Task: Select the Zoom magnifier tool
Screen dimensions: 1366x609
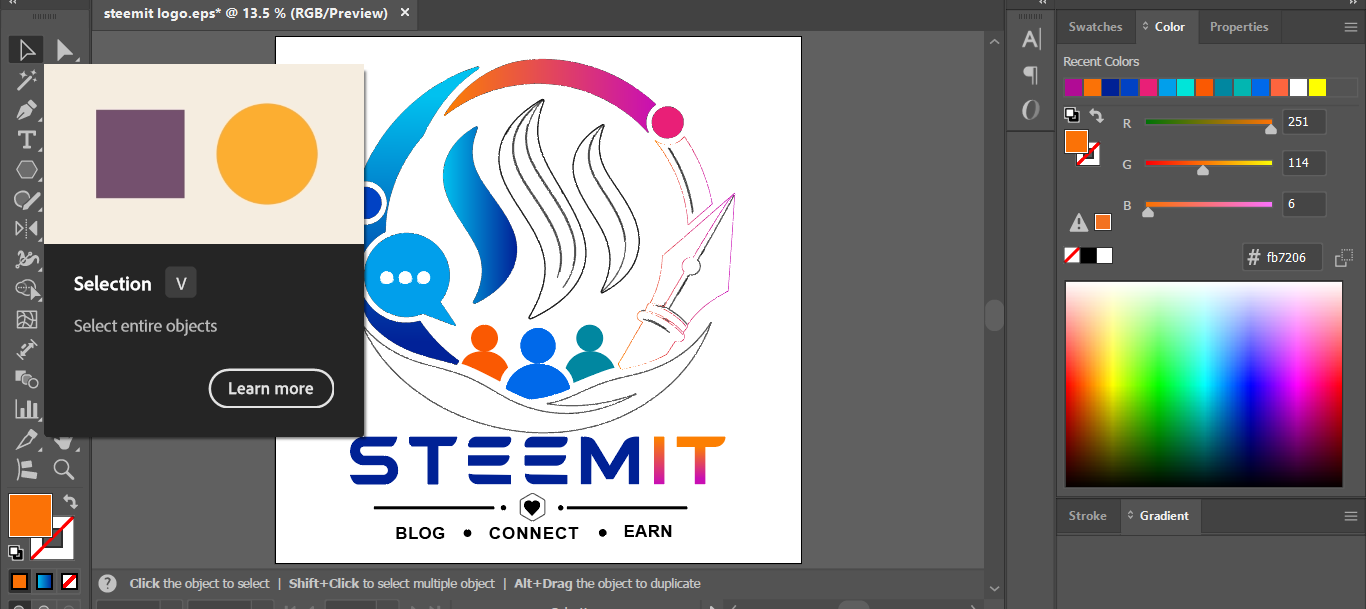Action: [64, 469]
